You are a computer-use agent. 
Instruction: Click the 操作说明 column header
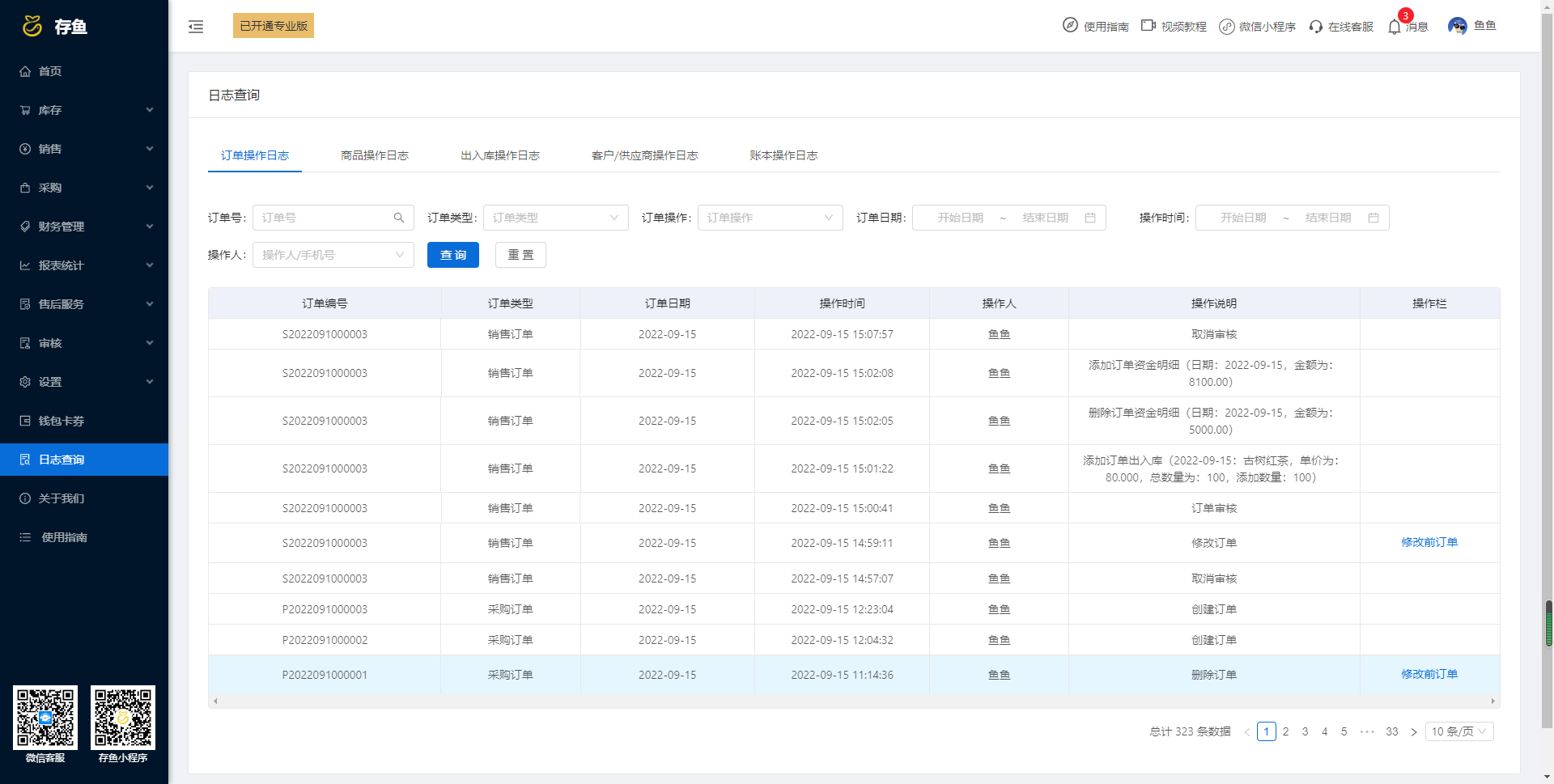pos(1214,303)
